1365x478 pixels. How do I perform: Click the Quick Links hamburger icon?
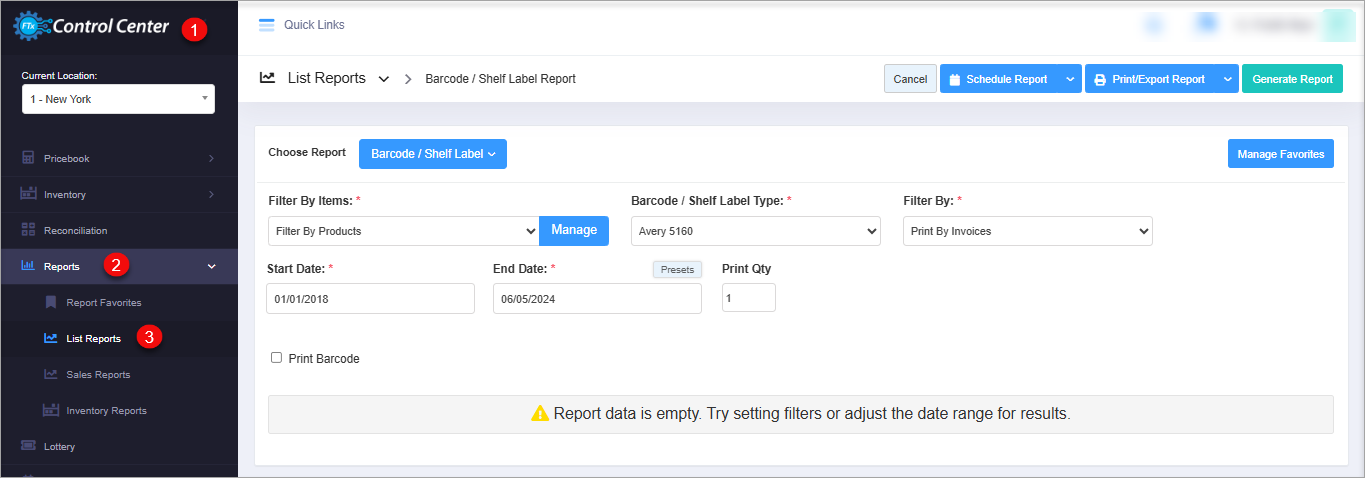point(266,25)
